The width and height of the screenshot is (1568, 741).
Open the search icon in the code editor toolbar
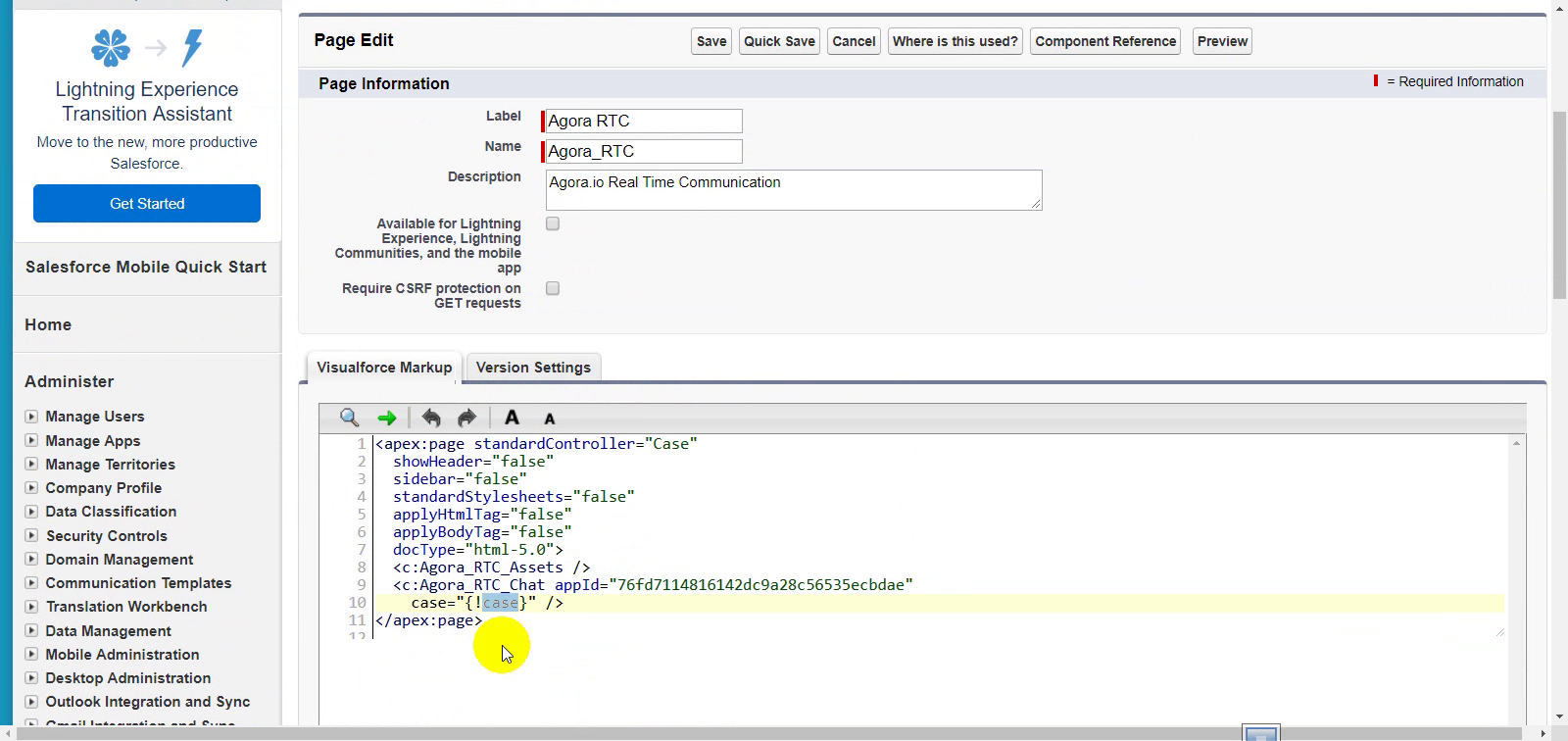(x=349, y=418)
